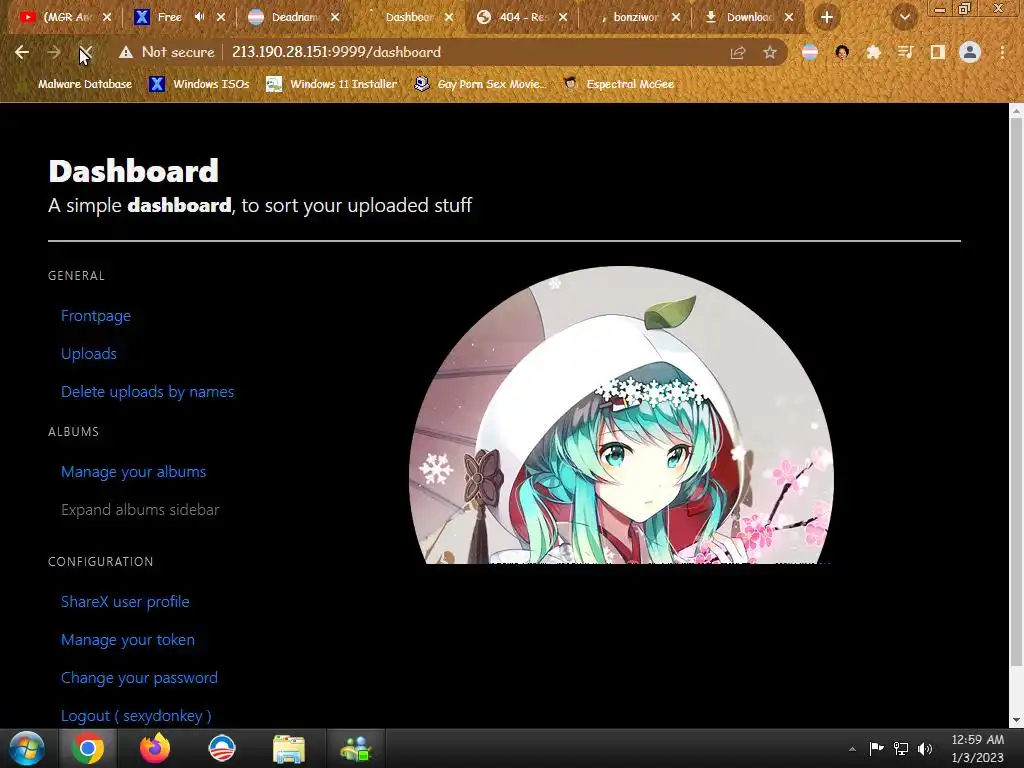Close the Downloads tab
Image resolution: width=1024 pixels, height=768 pixels.
click(x=789, y=18)
